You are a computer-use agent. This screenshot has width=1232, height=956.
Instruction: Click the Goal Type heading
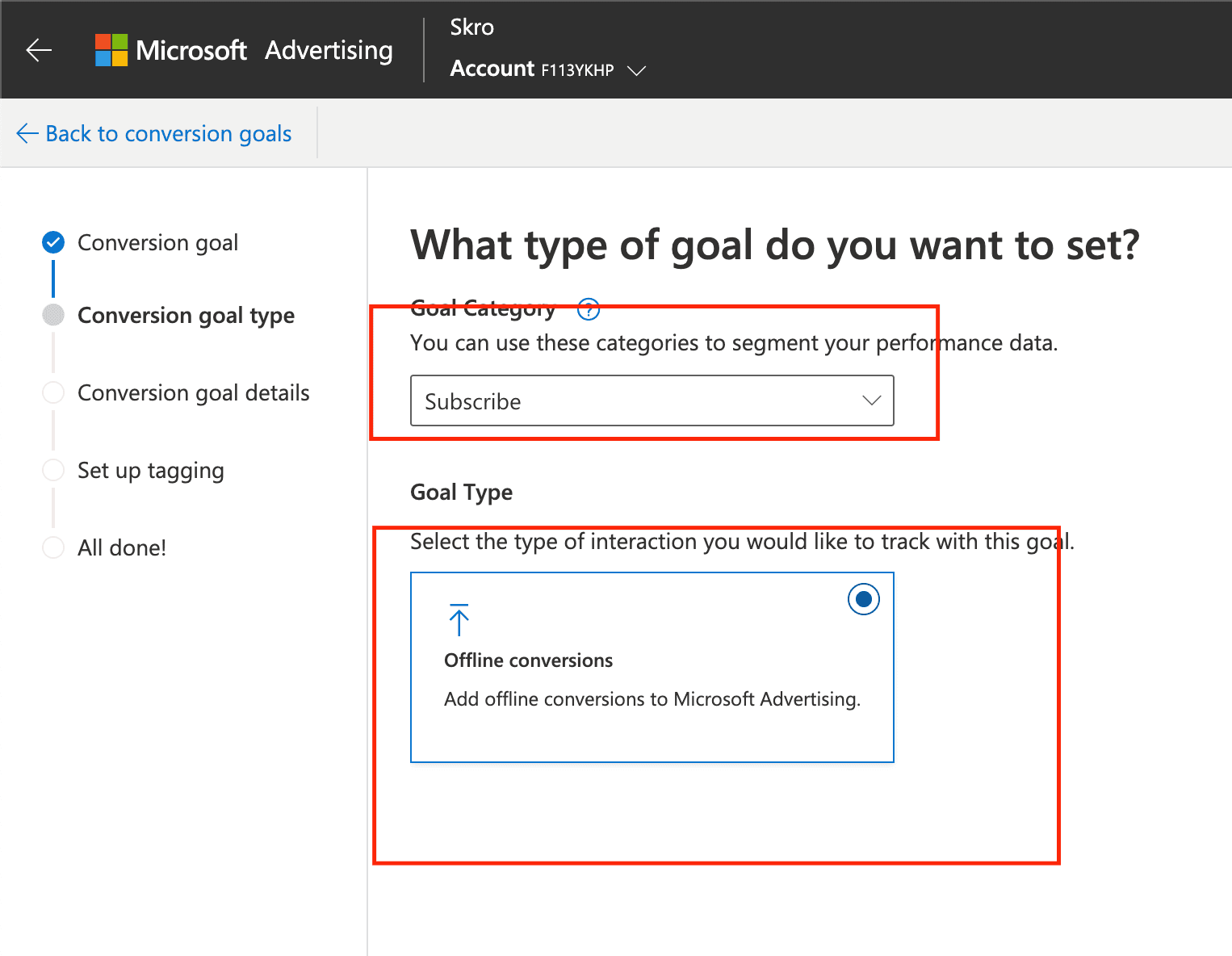click(462, 492)
